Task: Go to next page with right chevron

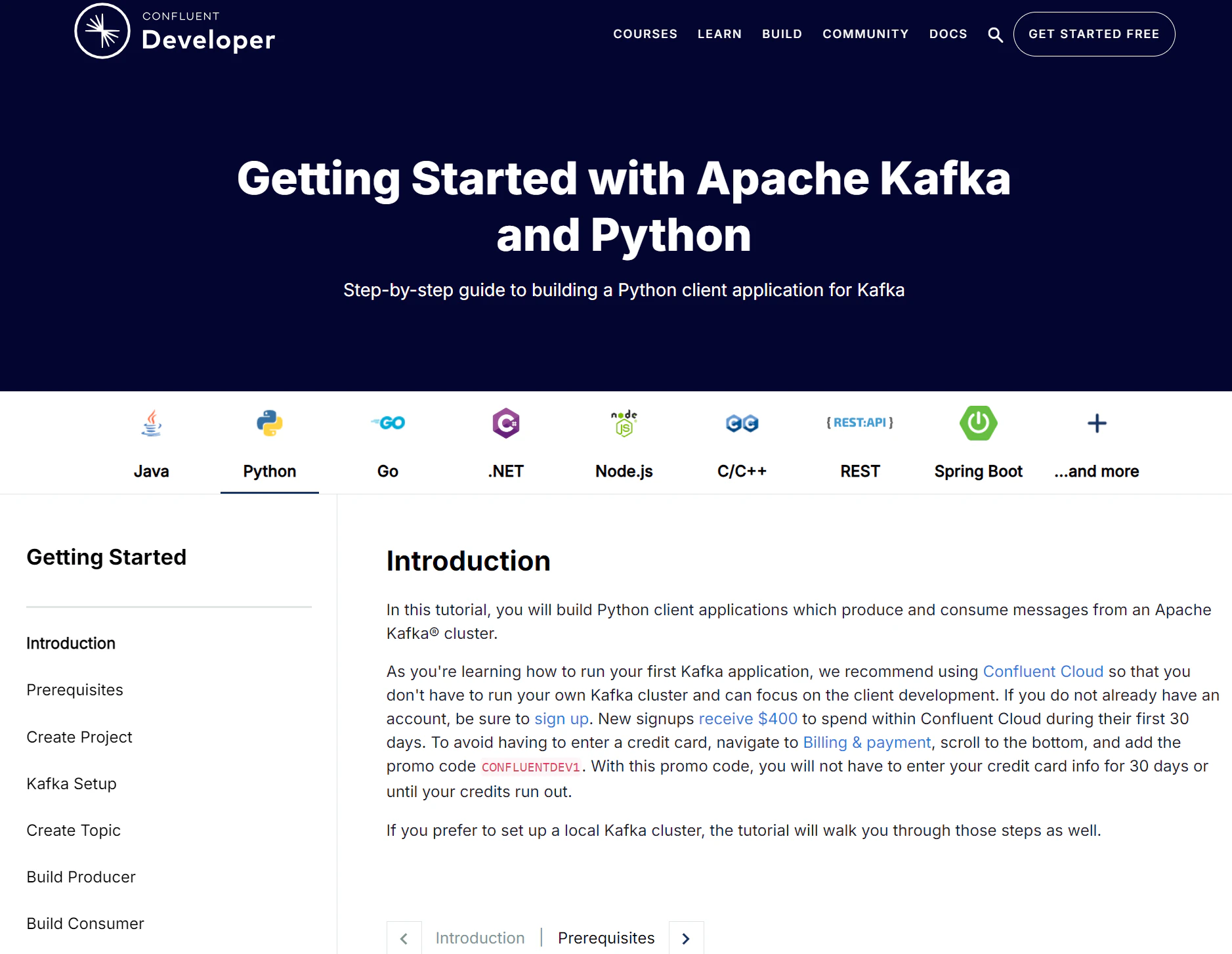Action: (x=686, y=938)
